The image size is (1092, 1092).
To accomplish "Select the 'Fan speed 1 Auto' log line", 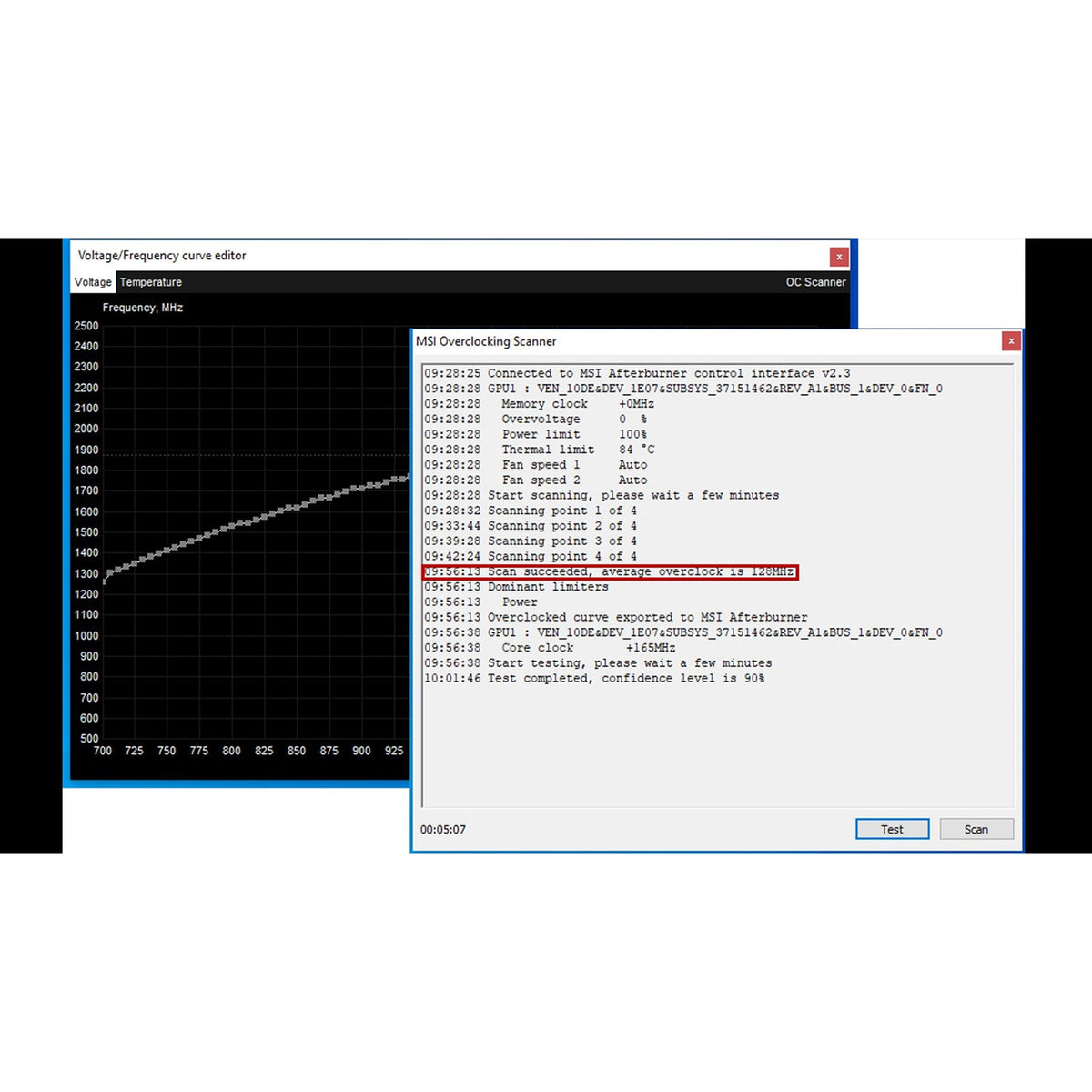I will tap(535, 465).
